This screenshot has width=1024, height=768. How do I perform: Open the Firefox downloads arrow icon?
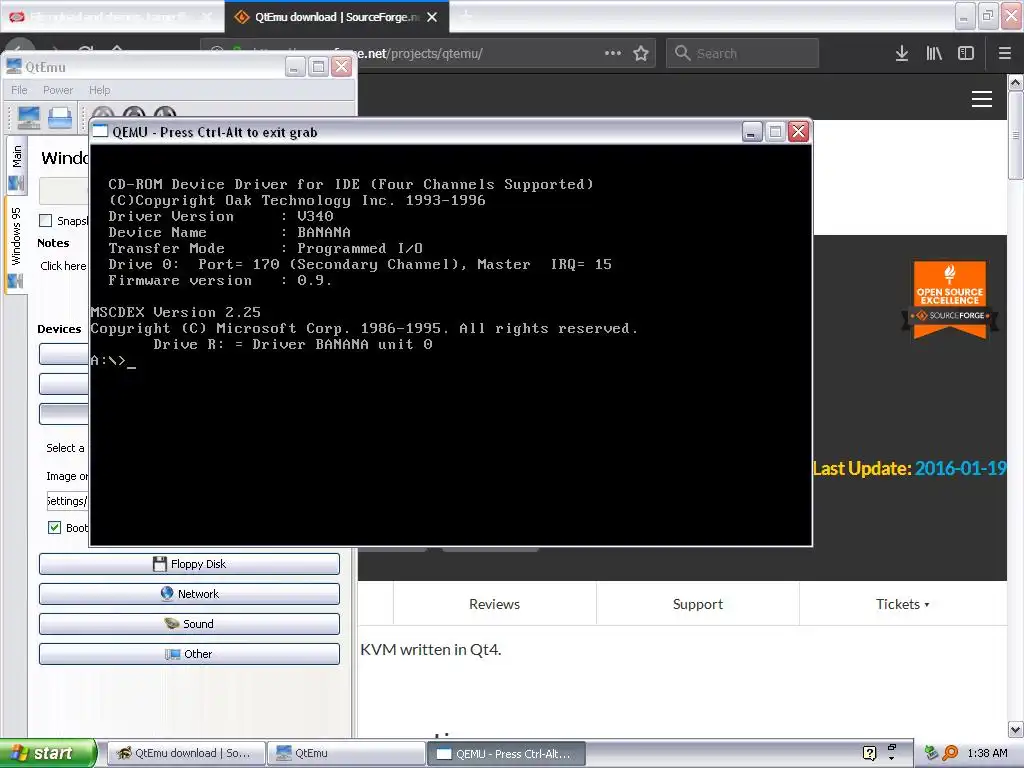click(x=901, y=54)
